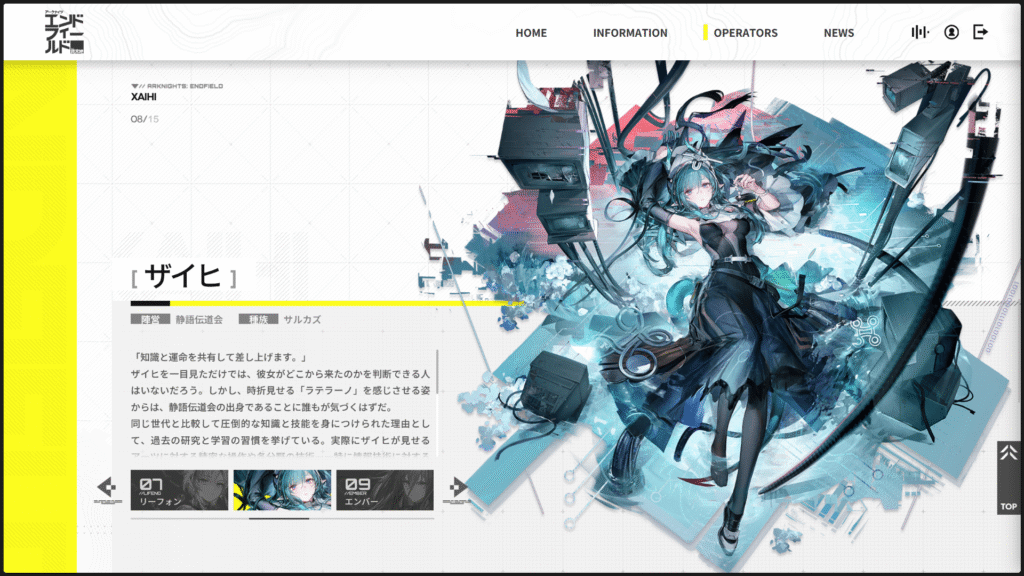Click the サルカズ race value
The width and height of the screenshot is (1024, 576).
[302, 319]
